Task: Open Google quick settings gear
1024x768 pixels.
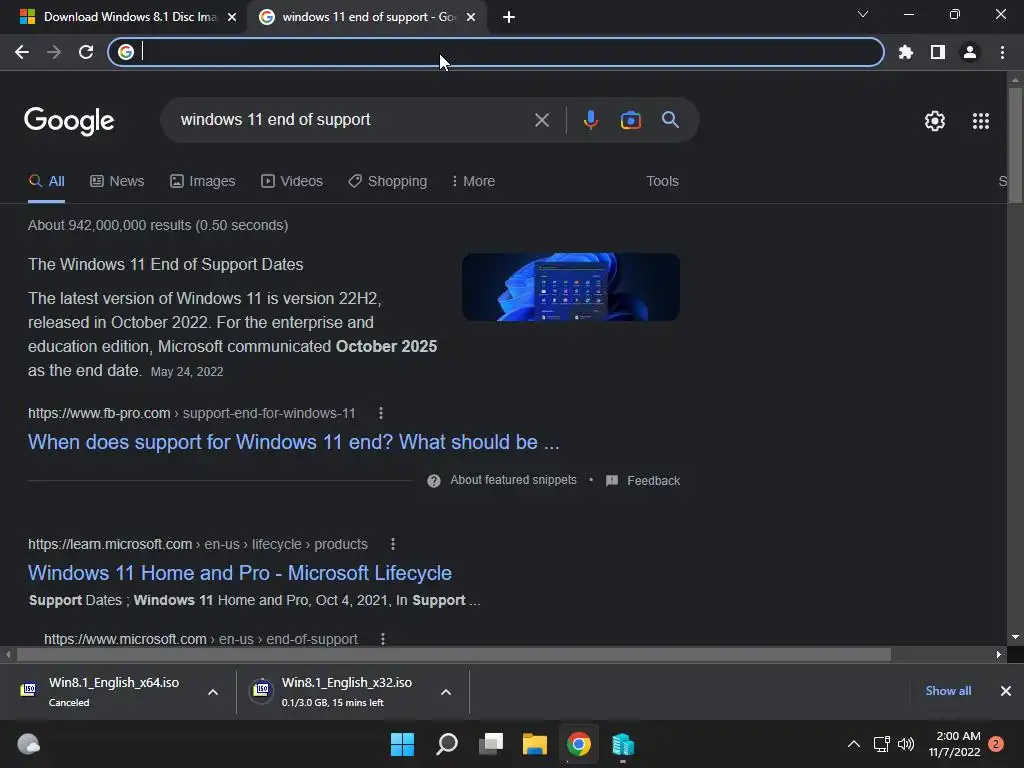Action: (935, 121)
